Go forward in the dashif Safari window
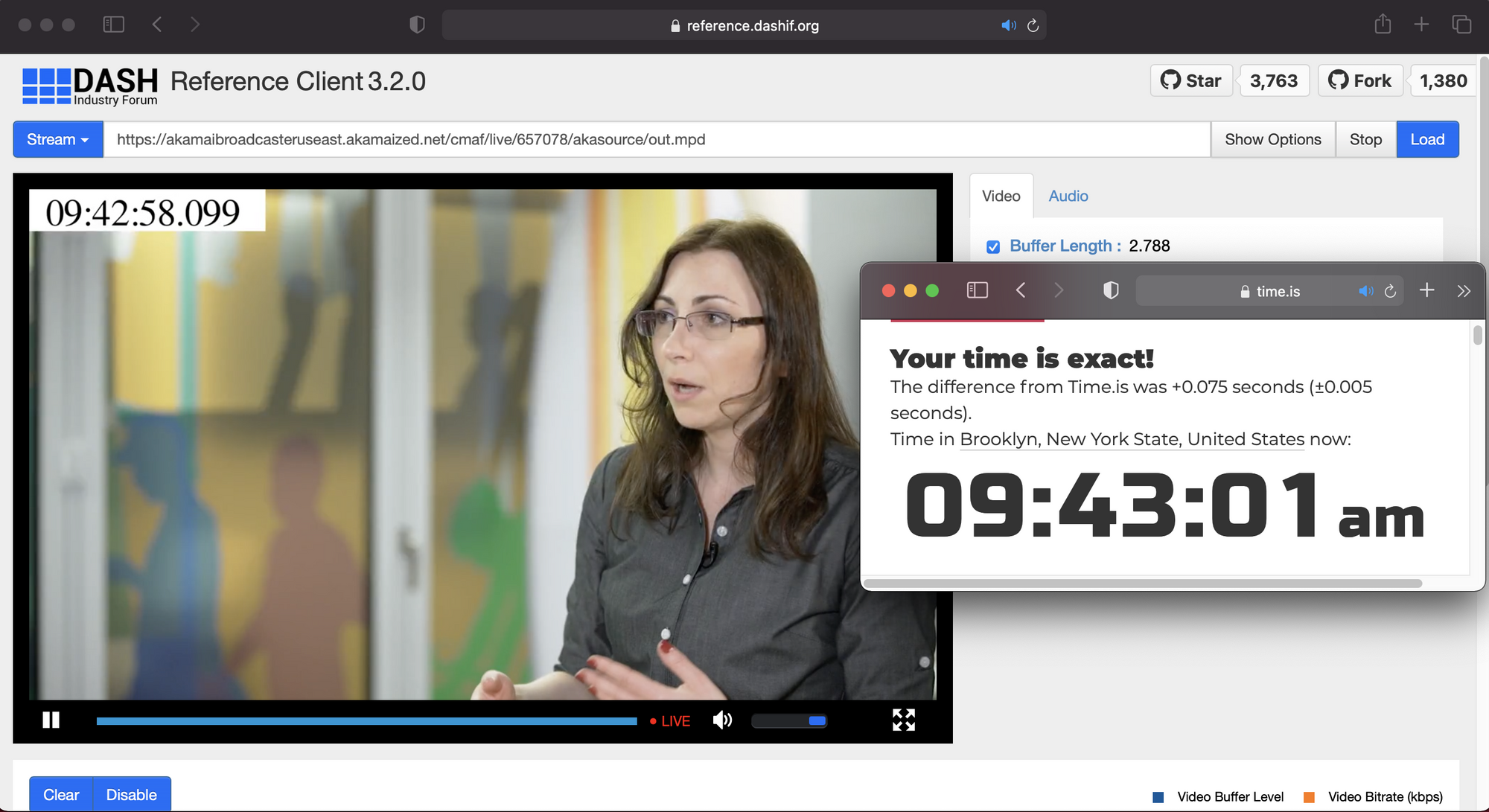The image size is (1489, 812). [x=195, y=25]
